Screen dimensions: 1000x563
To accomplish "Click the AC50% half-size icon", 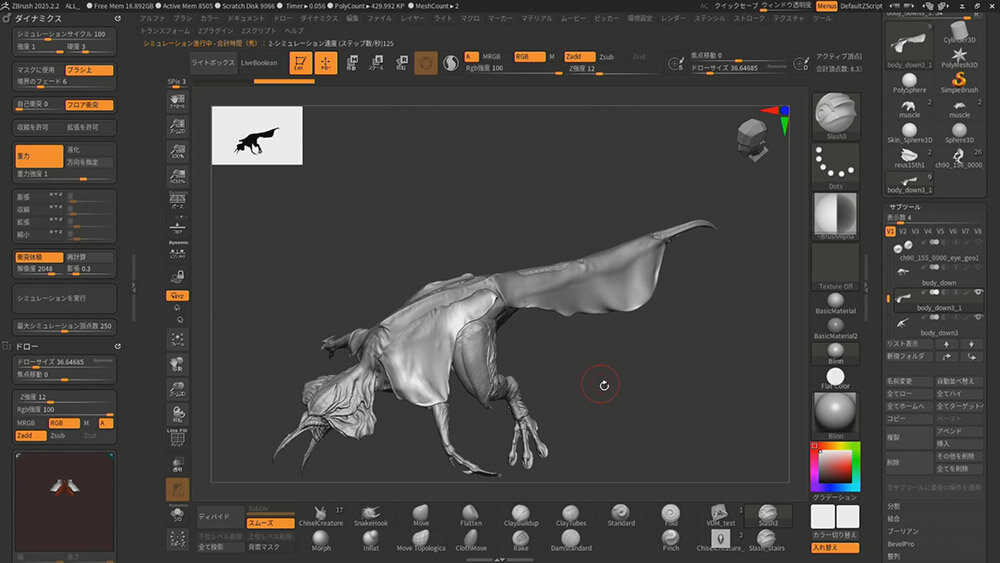I will tap(177, 176).
